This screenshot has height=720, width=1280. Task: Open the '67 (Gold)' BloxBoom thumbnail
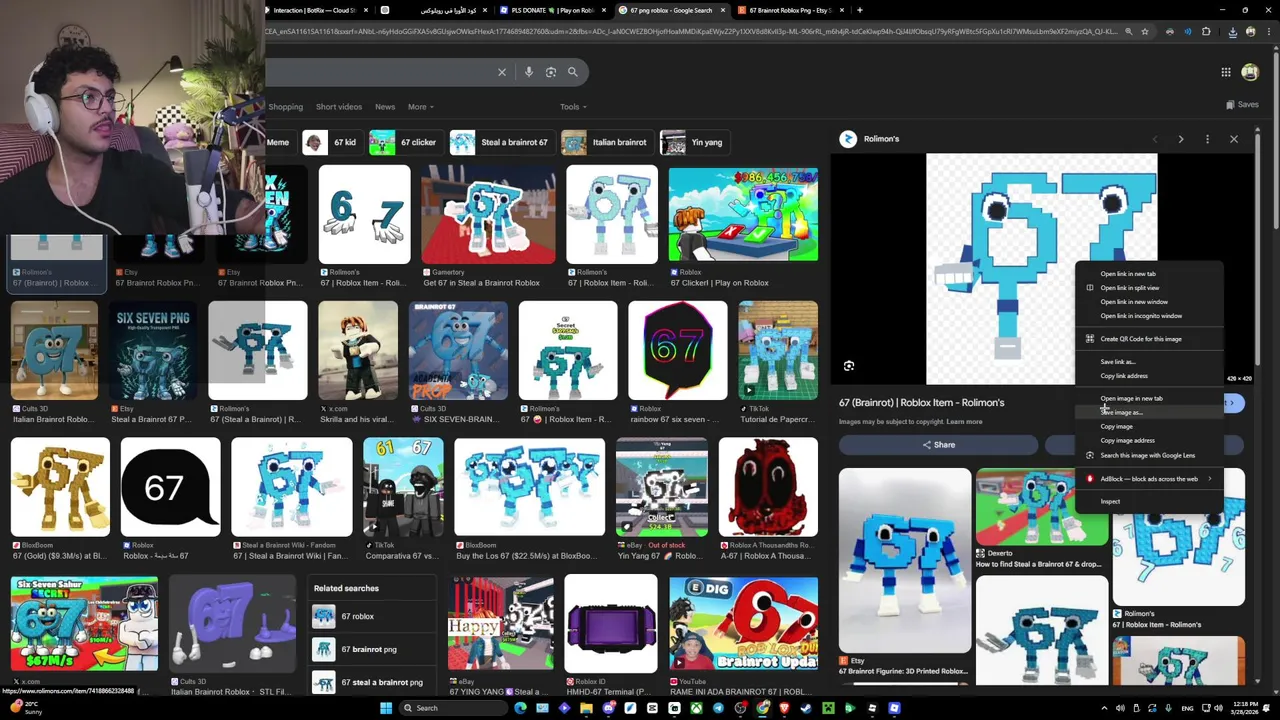pos(60,487)
